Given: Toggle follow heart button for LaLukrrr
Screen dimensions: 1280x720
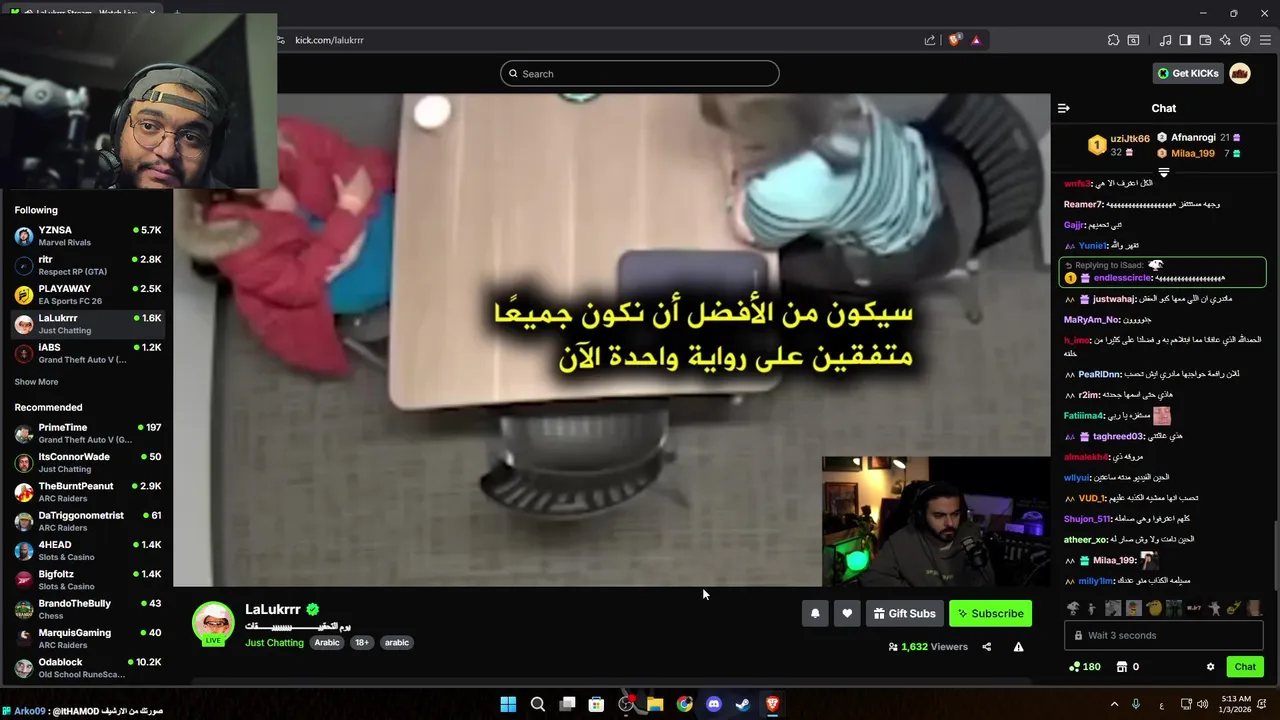Looking at the screenshot, I should pos(847,613).
